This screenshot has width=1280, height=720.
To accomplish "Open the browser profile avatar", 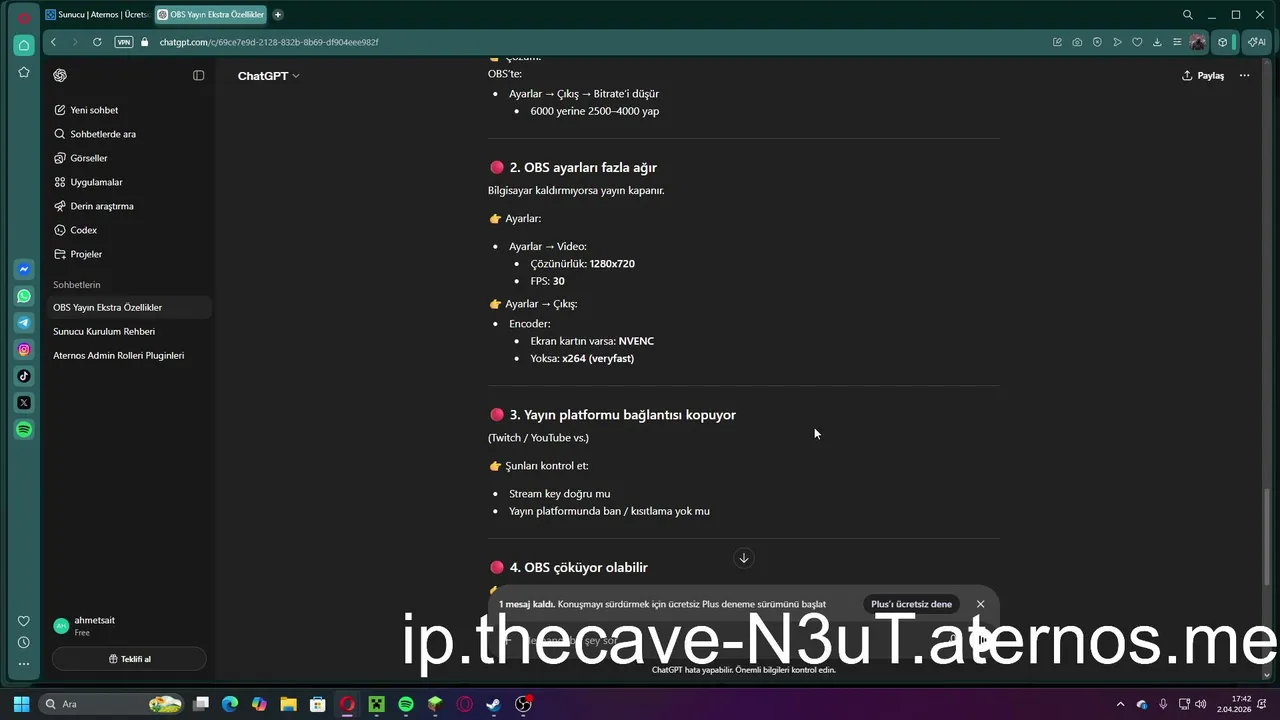I will tap(1198, 42).
